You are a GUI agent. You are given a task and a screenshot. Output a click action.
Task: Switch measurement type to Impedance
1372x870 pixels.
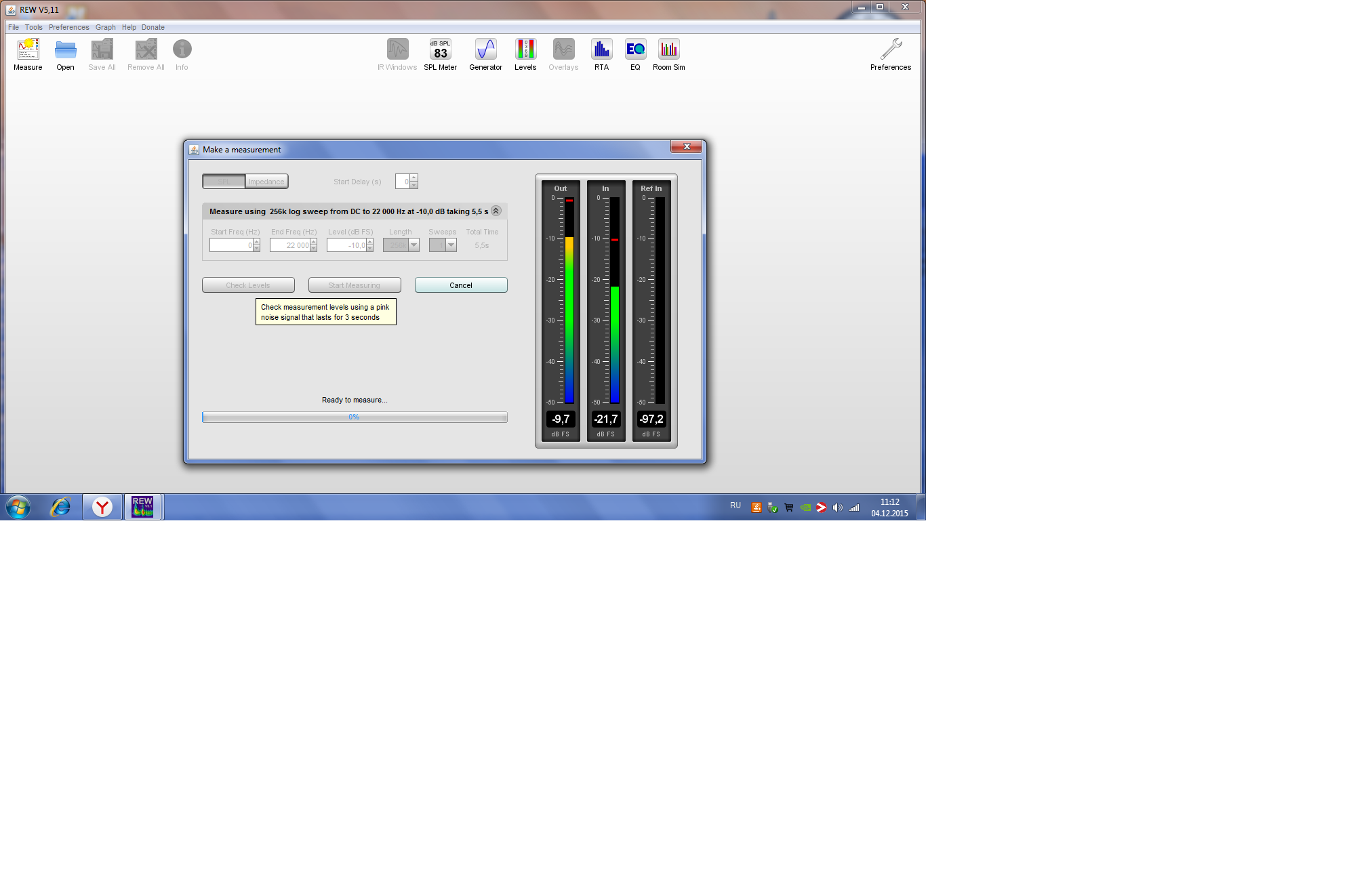[x=266, y=182]
